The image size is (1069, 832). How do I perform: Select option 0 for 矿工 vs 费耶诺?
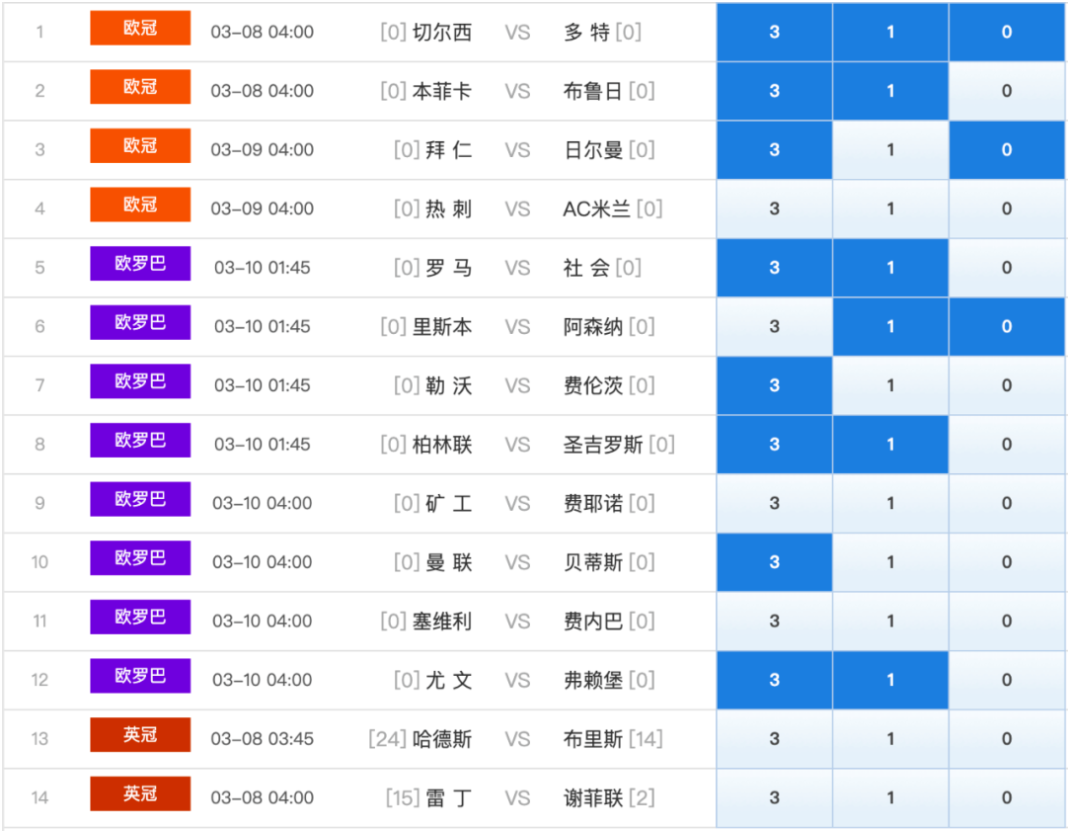[1007, 503]
